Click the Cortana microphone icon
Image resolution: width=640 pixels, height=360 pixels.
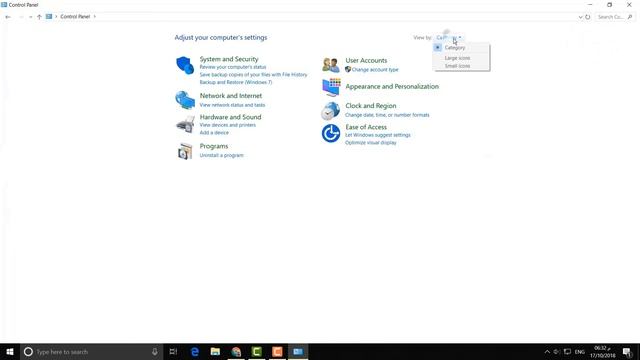[155, 351]
